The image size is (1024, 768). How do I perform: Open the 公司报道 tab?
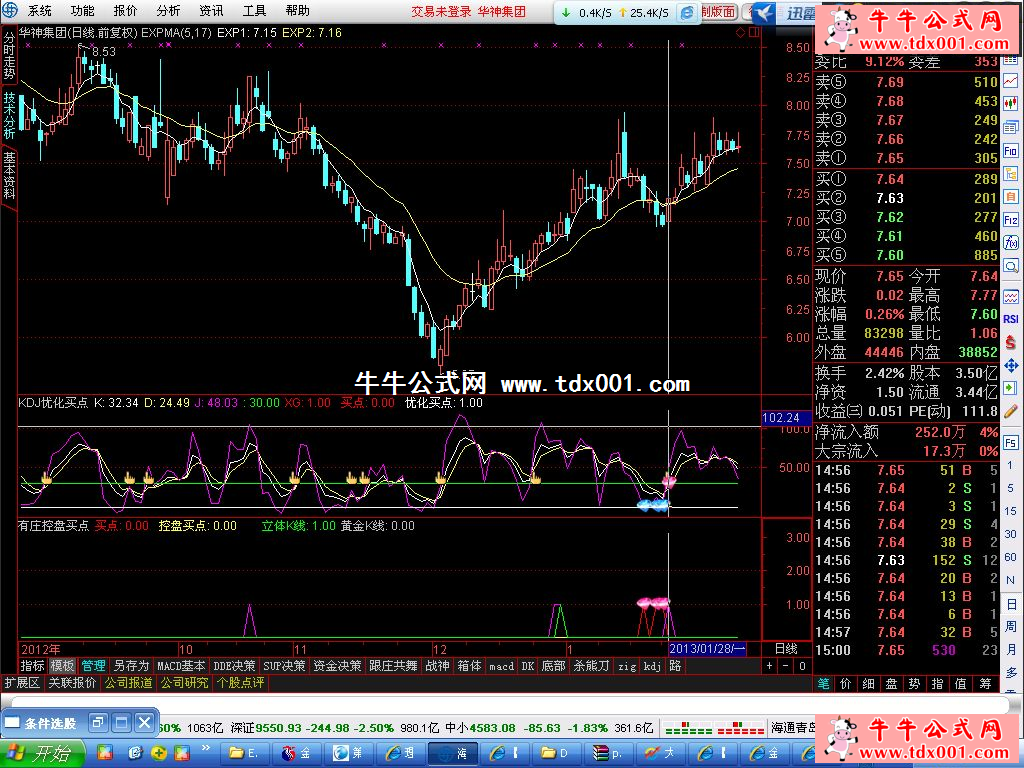128,682
